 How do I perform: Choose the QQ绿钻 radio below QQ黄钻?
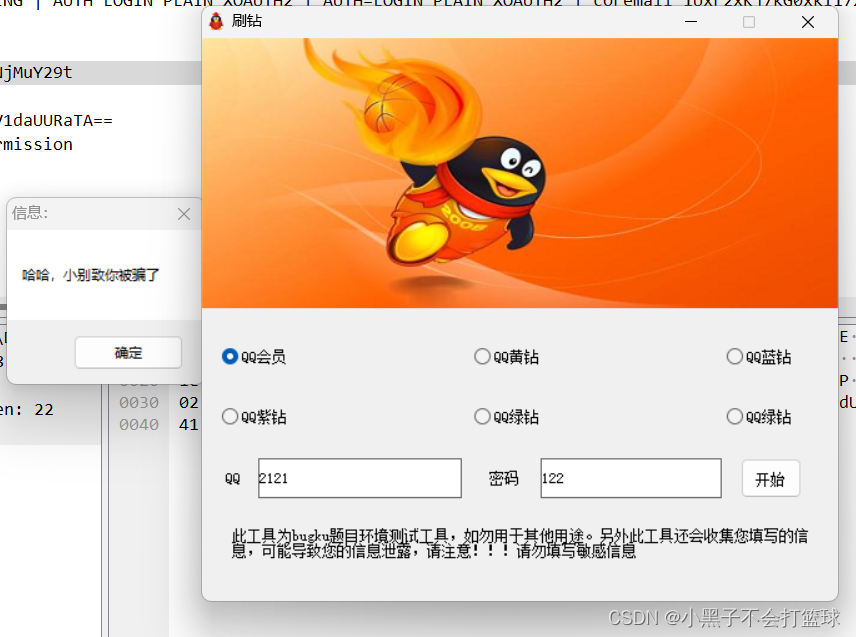coord(507,417)
